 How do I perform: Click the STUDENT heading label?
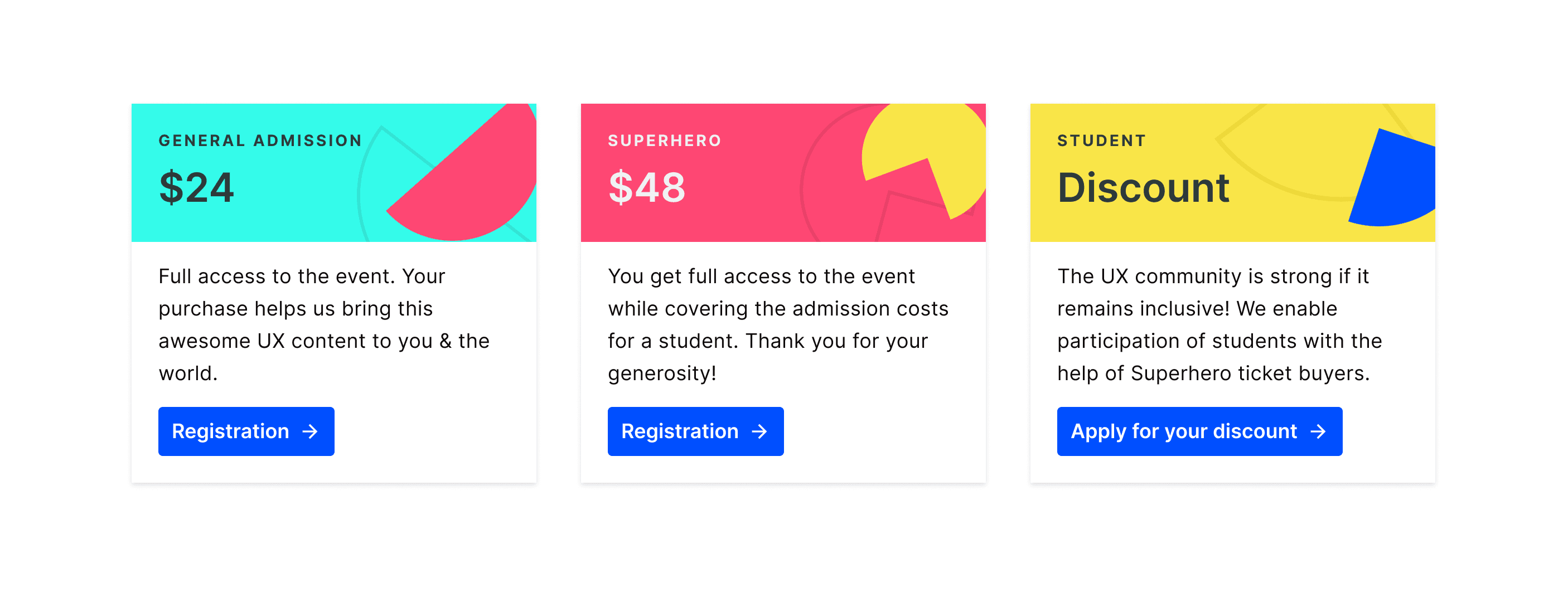click(x=1102, y=140)
